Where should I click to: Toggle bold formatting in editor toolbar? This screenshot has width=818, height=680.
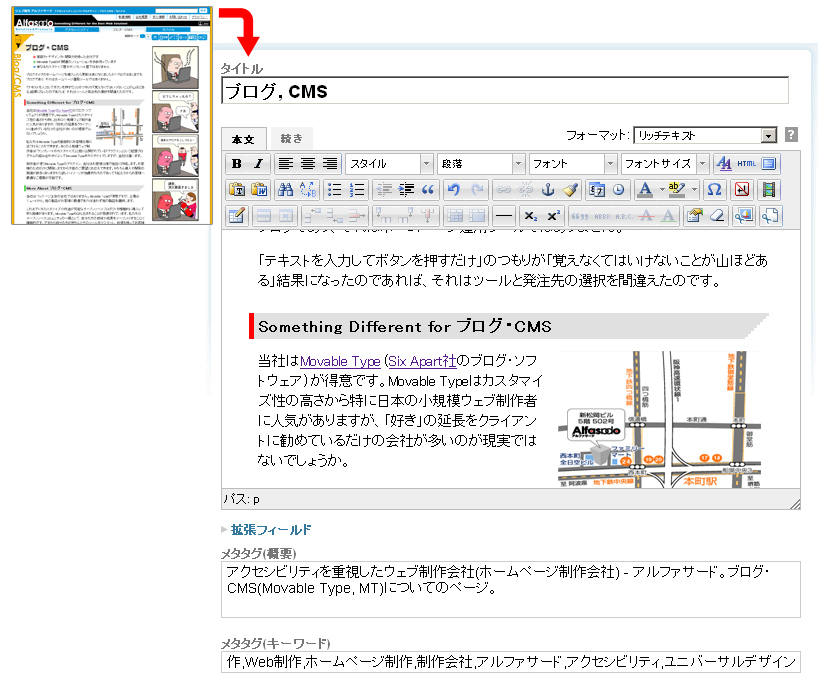point(237,164)
